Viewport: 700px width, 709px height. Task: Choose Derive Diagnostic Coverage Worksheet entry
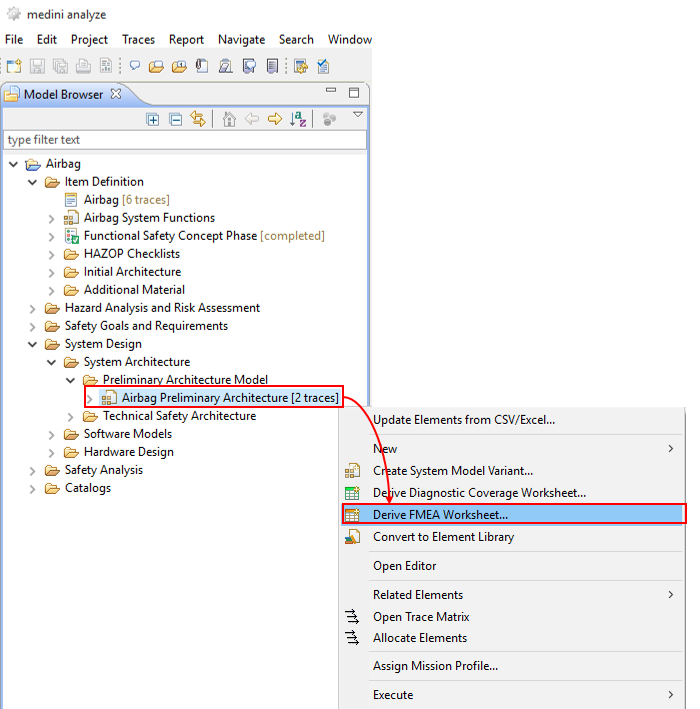point(479,493)
